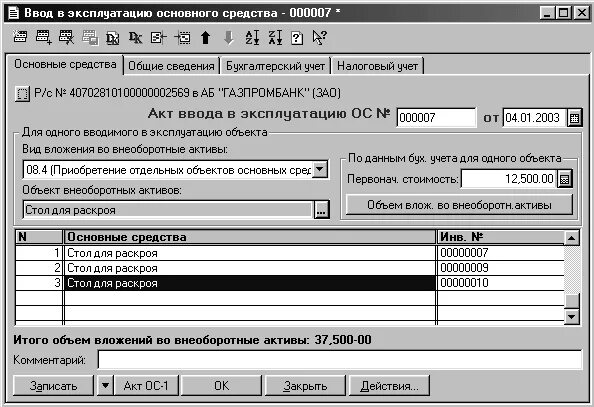Click the Инв. № column header
Viewport: 594px width, 407px height.
tap(501, 237)
